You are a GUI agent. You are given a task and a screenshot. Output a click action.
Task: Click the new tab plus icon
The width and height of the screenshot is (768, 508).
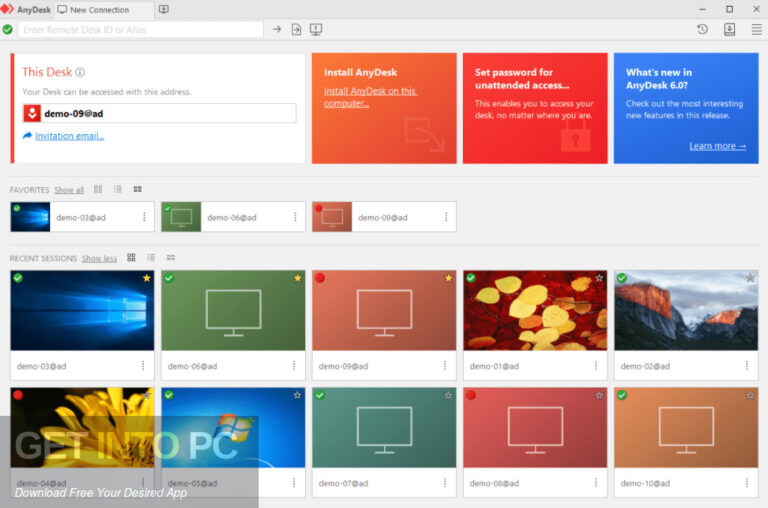click(164, 9)
